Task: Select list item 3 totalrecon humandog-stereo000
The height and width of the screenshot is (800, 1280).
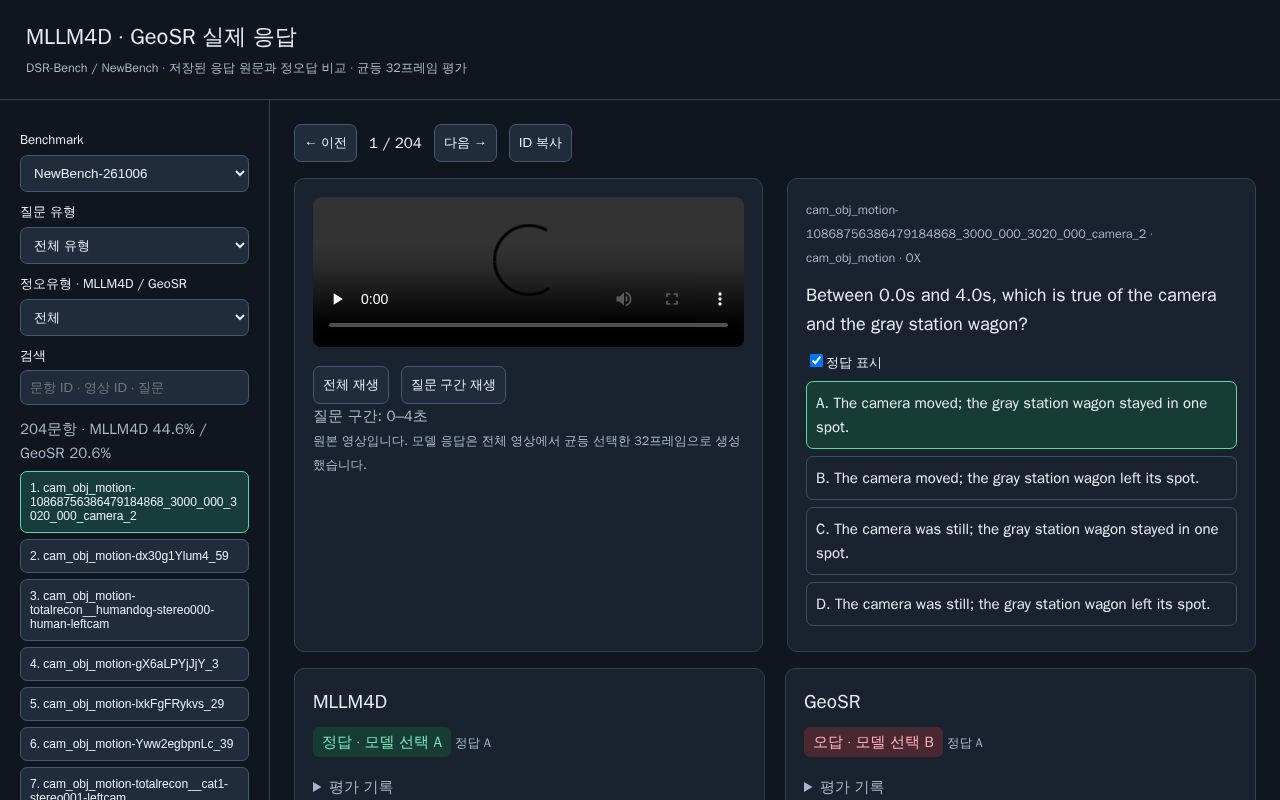Action: coord(134,610)
